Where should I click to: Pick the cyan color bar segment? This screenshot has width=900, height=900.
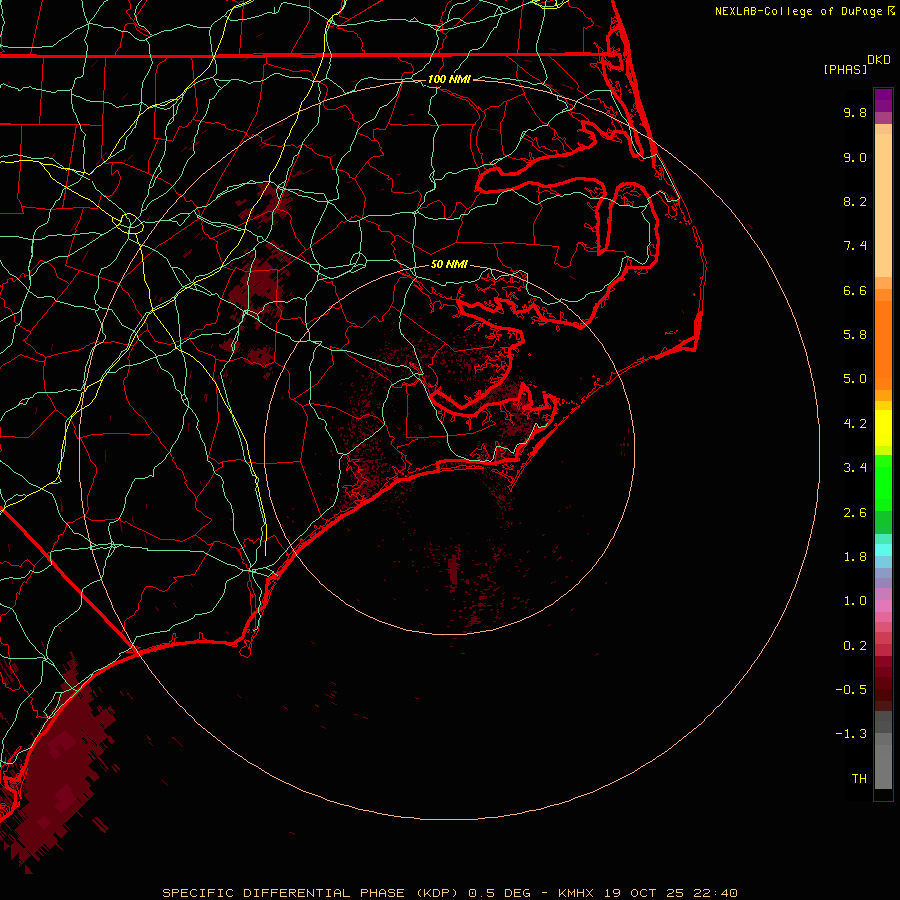coord(883,550)
